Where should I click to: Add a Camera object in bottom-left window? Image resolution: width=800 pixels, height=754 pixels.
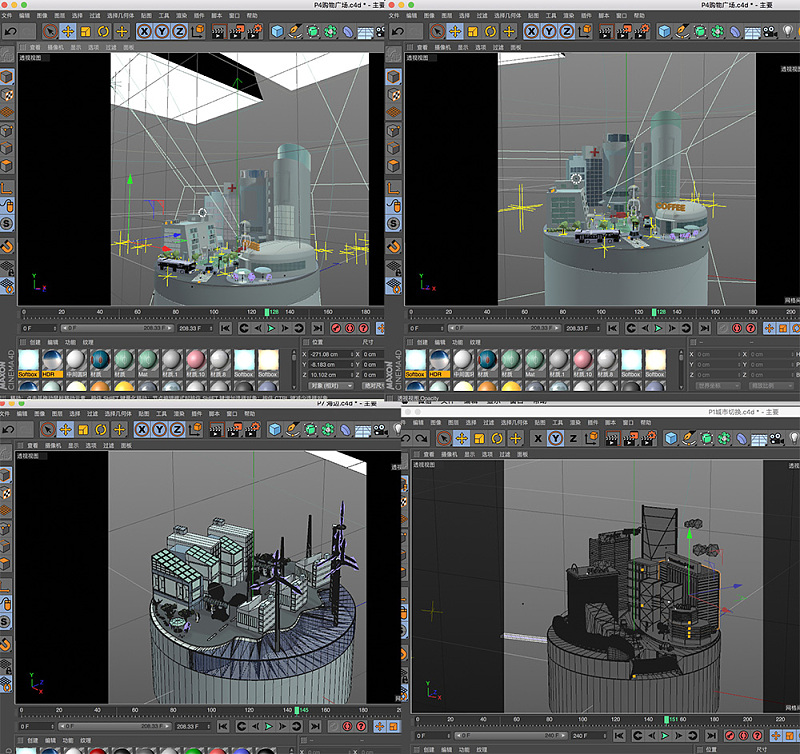pos(380,430)
